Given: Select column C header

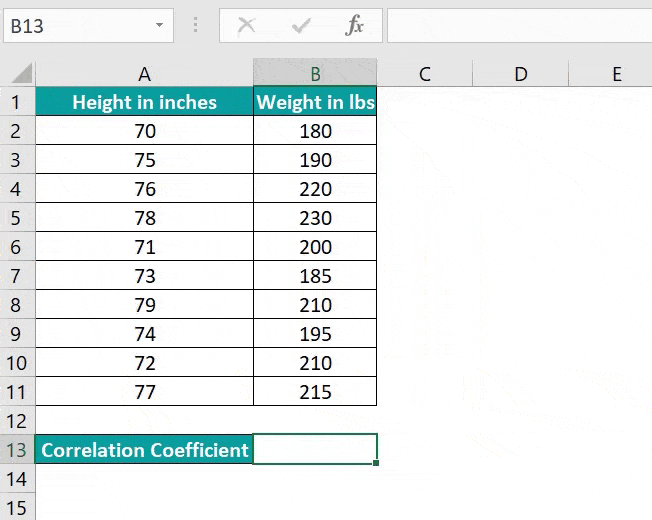Looking at the screenshot, I should tap(425, 74).
